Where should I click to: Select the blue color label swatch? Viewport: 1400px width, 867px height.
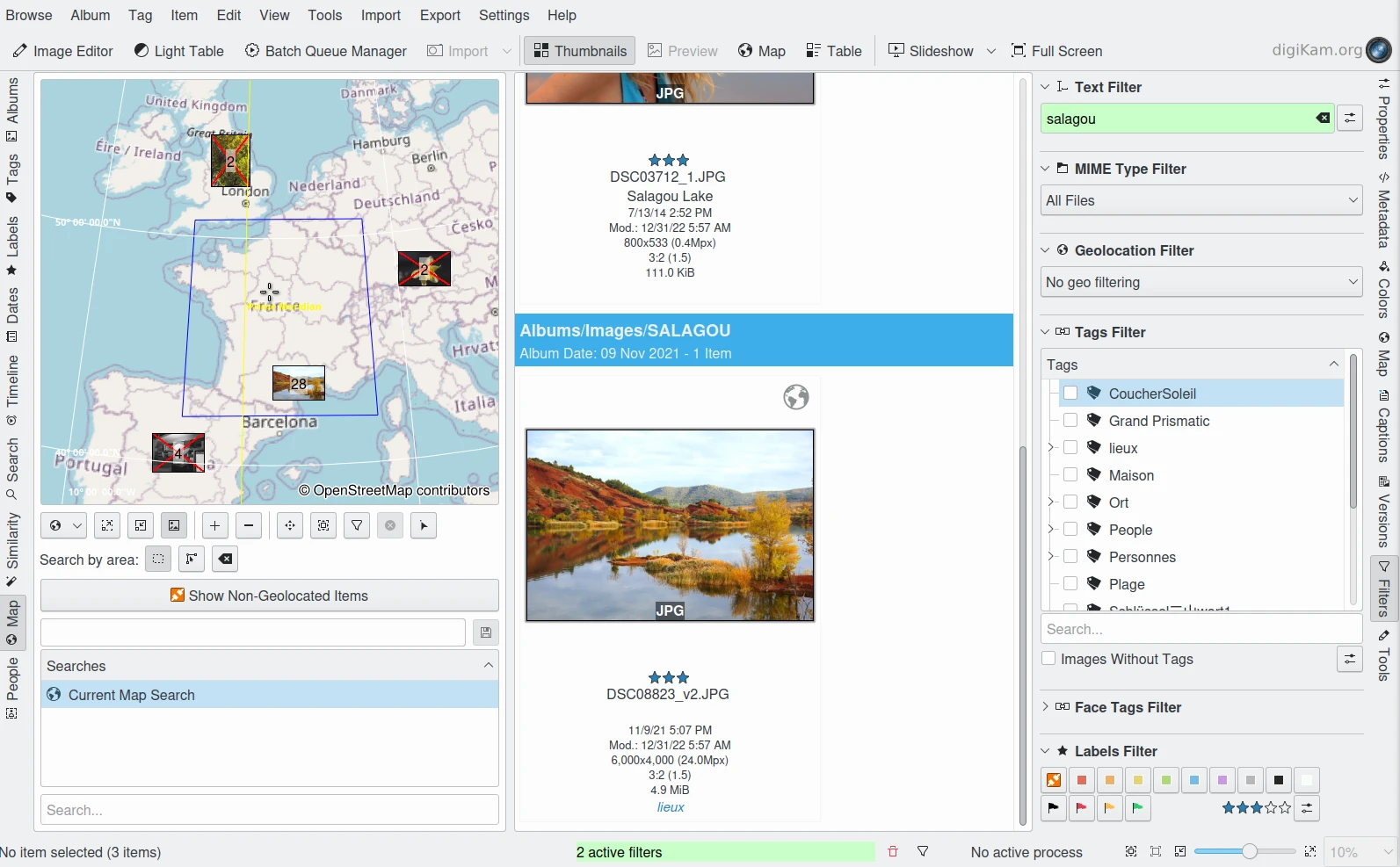point(1194,780)
